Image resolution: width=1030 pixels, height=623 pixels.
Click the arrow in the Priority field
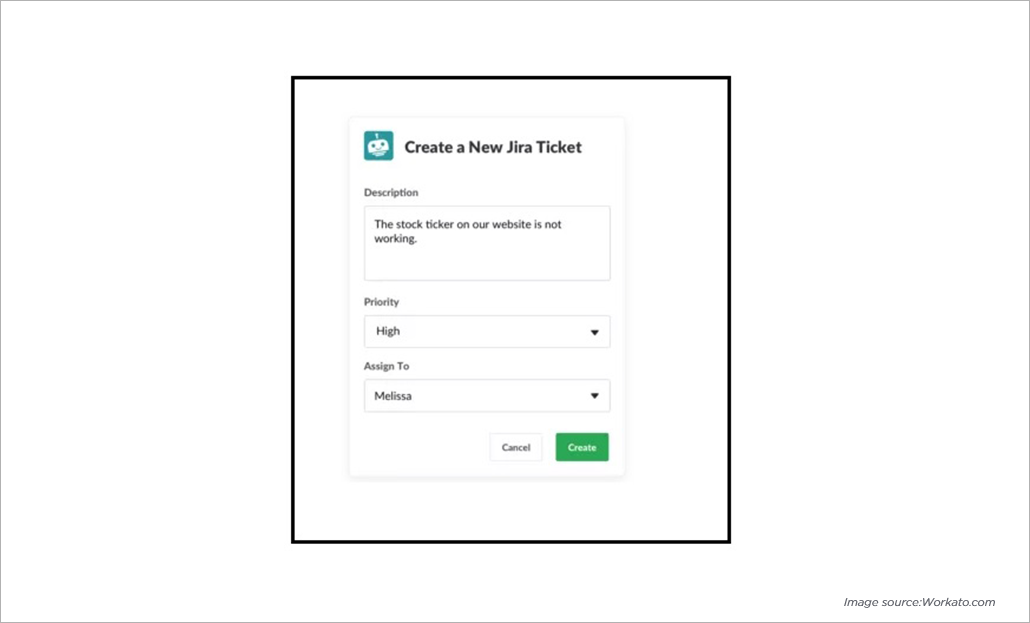[594, 332]
